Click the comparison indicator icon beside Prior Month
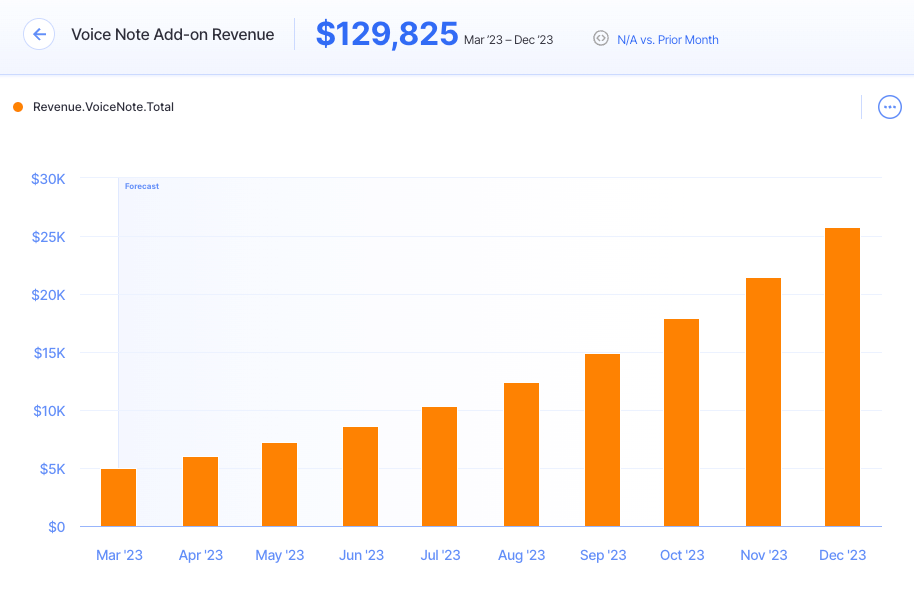 coord(600,39)
